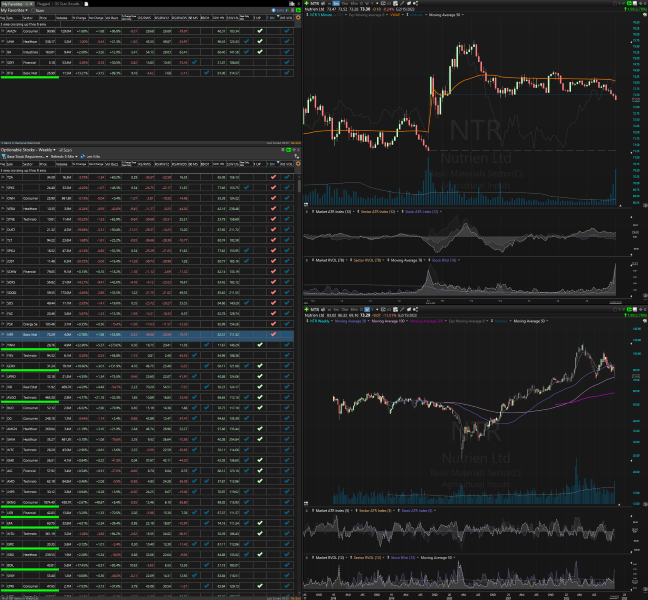Switch to OS Scan Results tab
Viewport: 648px width, 600px height.
67,4
